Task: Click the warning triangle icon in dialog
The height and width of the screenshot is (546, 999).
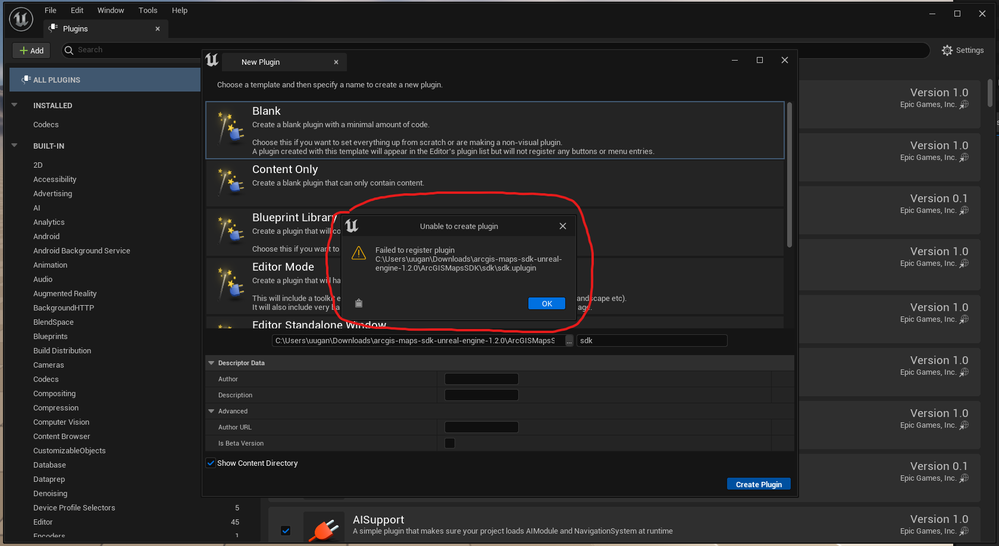Action: click(359, 253)
